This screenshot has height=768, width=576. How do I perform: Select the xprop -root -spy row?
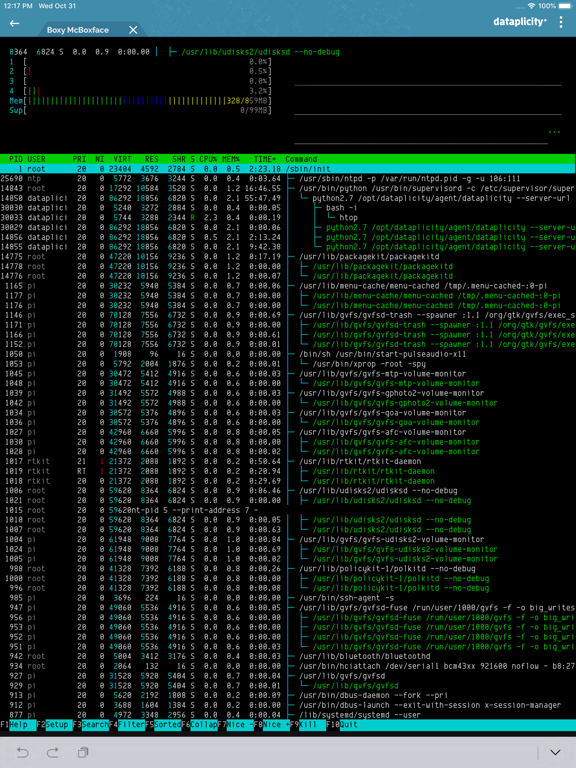click(x=288, y=364)
